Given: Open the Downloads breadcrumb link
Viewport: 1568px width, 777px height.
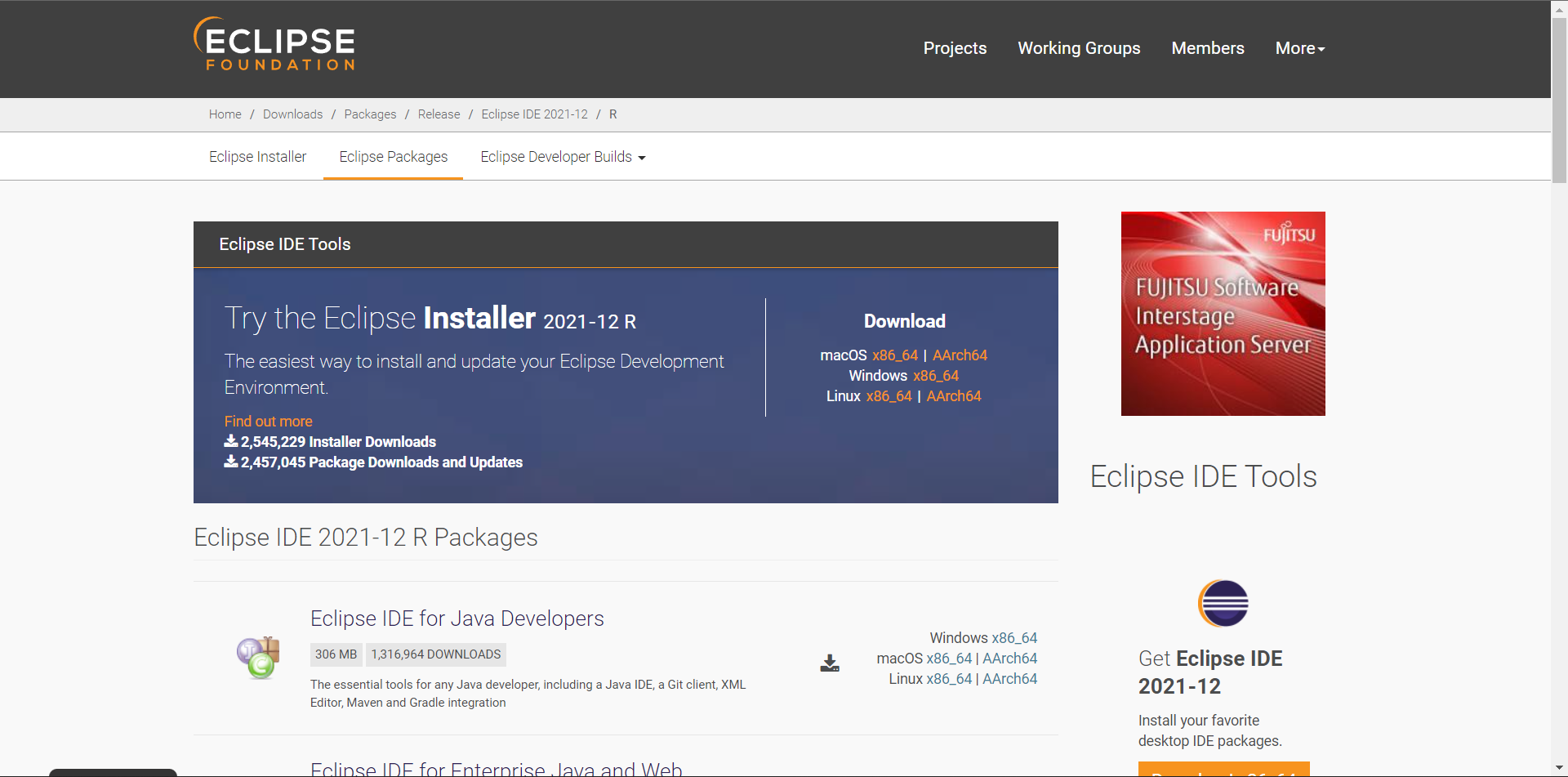Looking at the screenshot, I should pos(292,114).
